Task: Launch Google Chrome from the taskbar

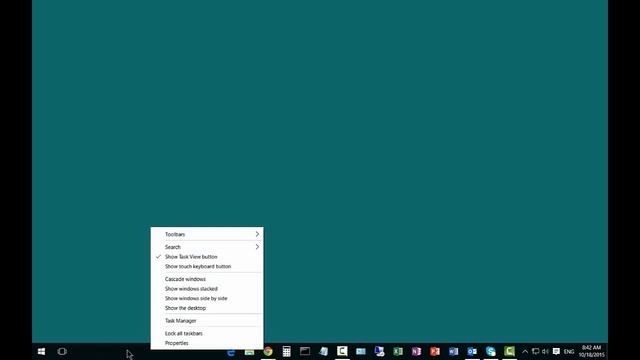Action: [268, 351]
